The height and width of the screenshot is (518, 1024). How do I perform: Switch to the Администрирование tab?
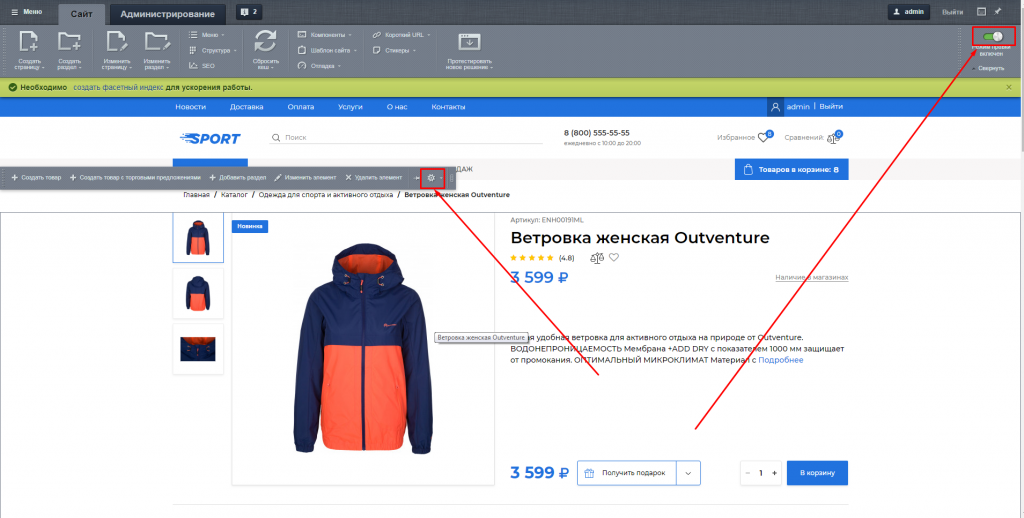pos(168,14)
